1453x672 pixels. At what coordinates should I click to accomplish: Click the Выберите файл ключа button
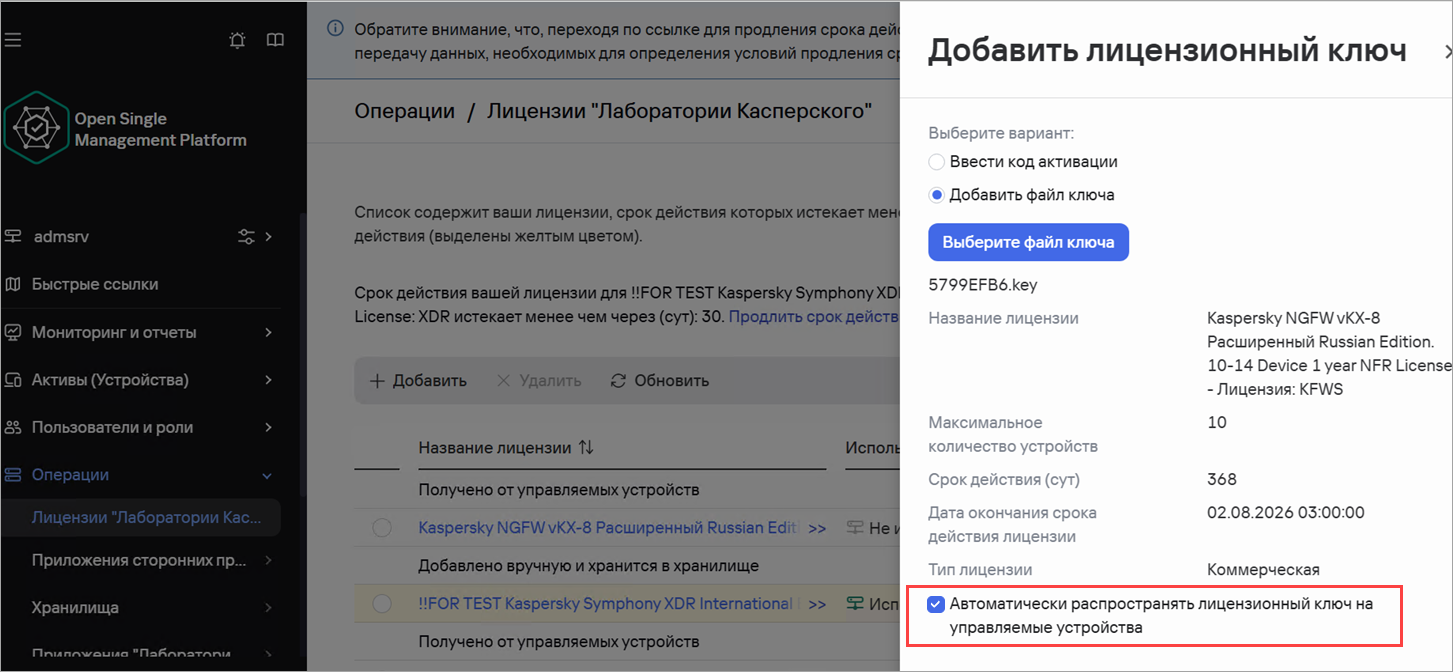[1028, 242]
